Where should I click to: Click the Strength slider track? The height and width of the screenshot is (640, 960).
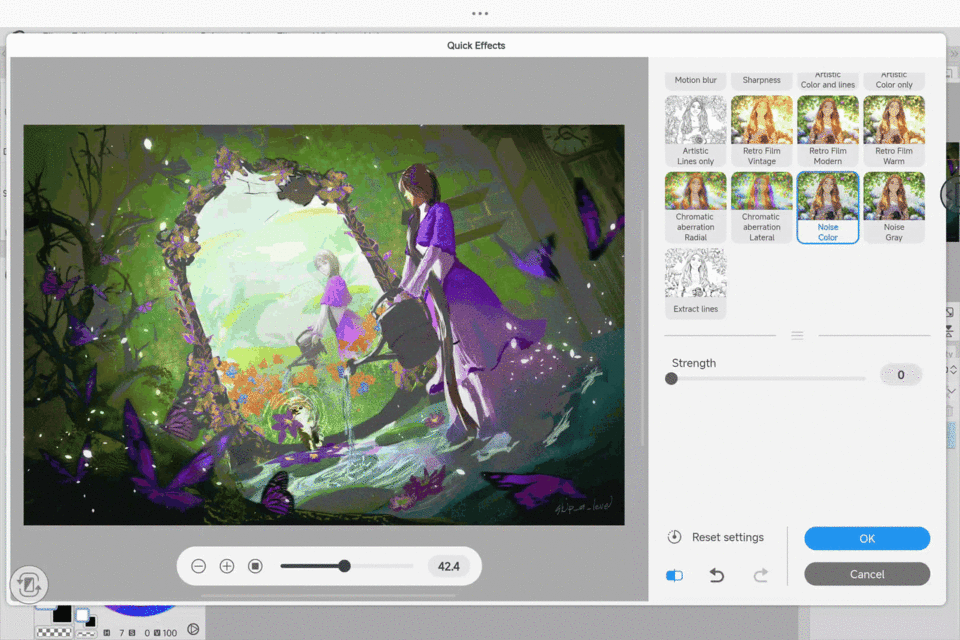[x=768, y=379]
